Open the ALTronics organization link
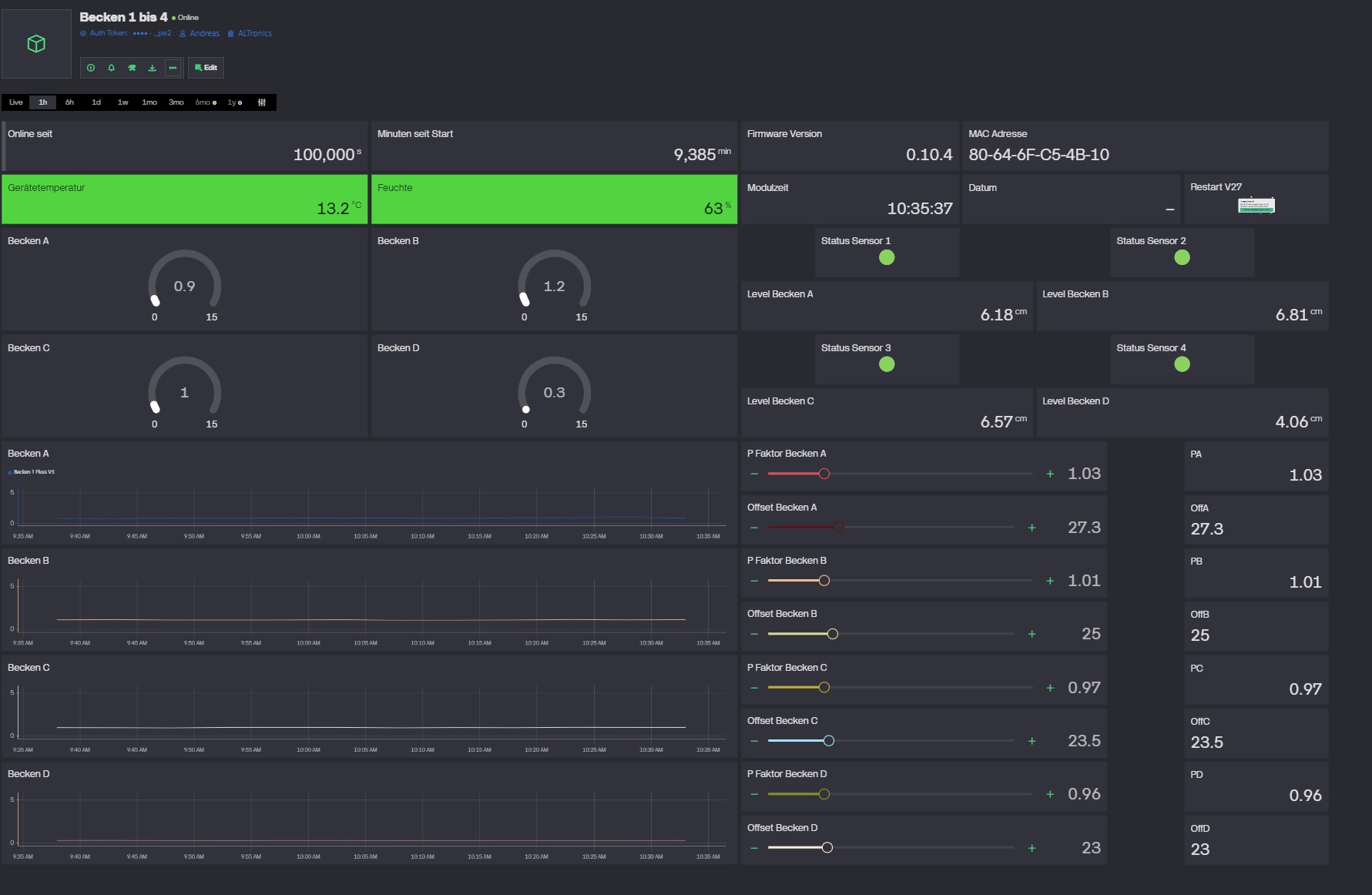Image resolution: width=1372 pixels, height=895 pixels. [x=254, y=33]
